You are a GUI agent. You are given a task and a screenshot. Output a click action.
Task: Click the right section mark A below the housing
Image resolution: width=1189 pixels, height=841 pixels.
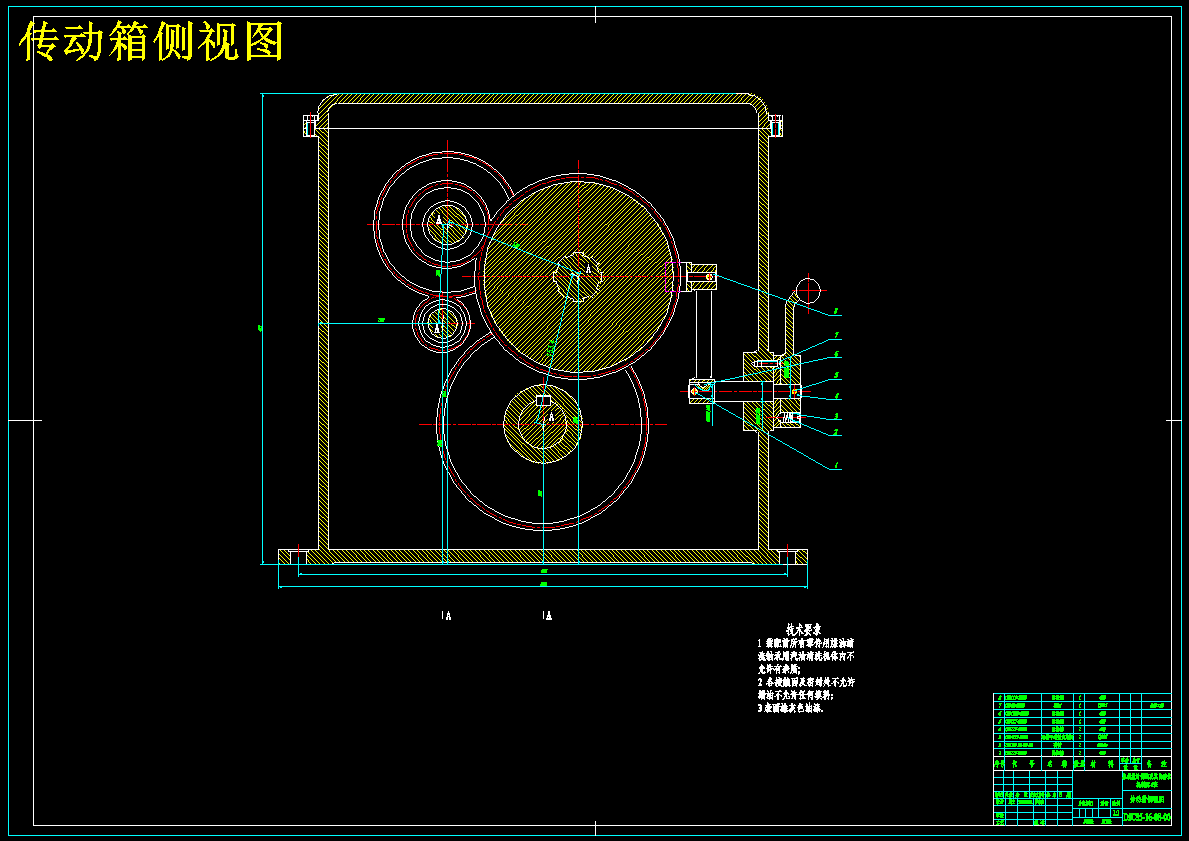[547, 616]
